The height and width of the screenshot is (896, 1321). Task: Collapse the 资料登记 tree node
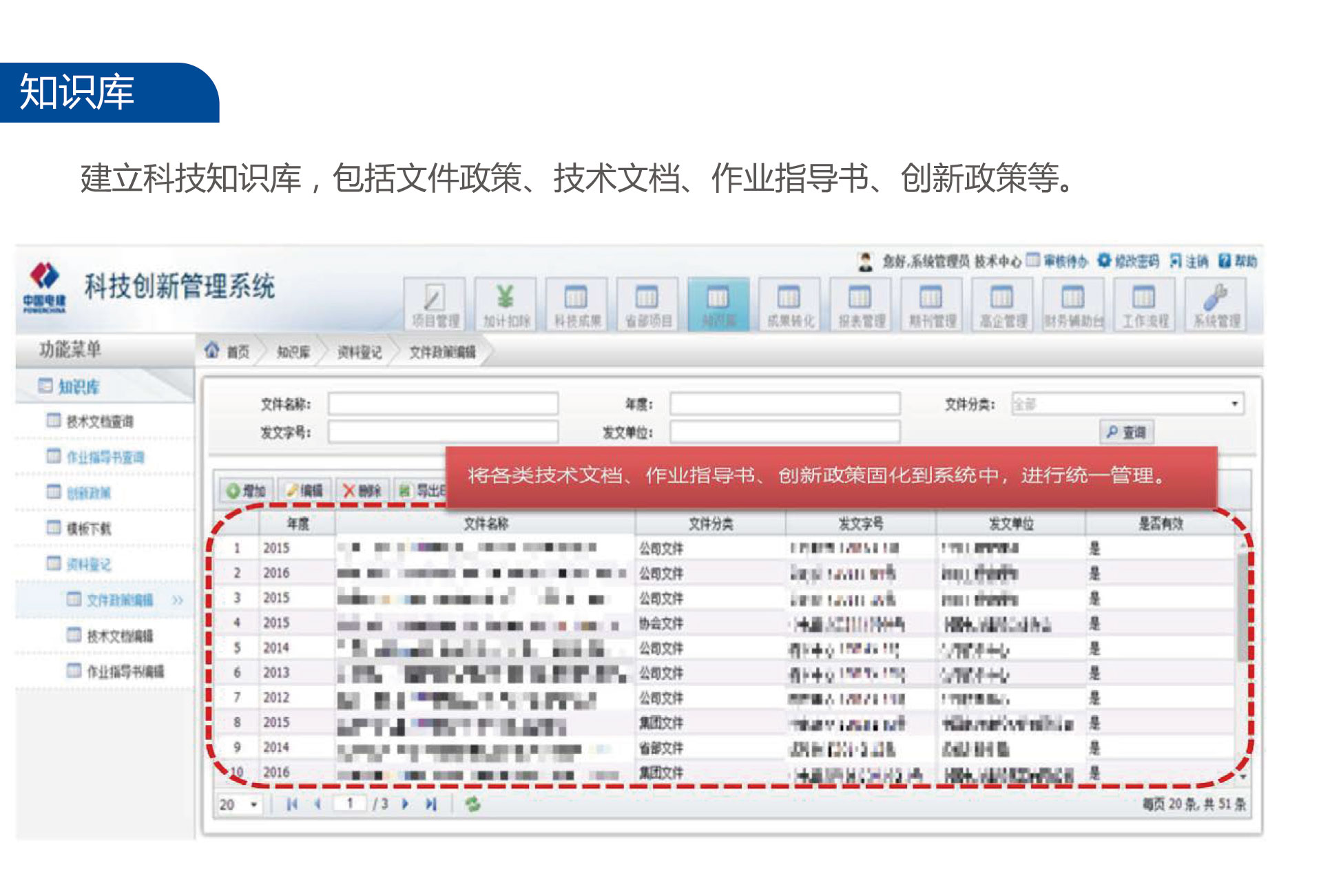[54, 563]
